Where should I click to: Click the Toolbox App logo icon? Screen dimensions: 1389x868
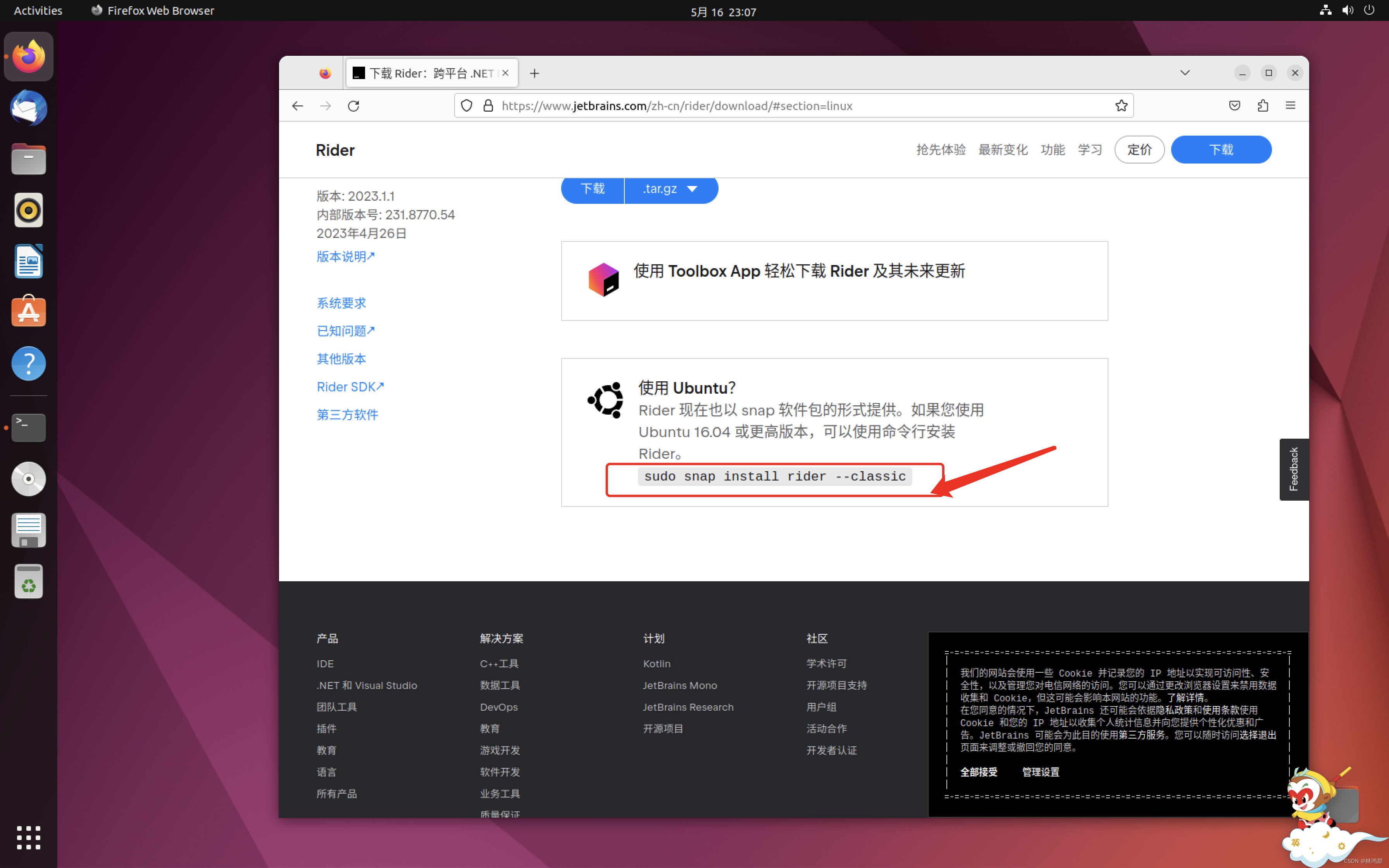pos(603,279)
